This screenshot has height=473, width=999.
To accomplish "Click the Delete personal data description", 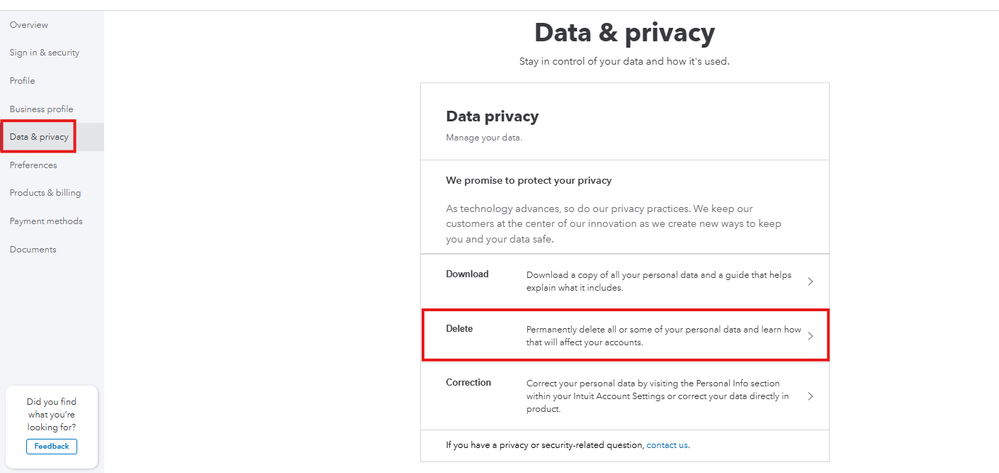I will (664, 335).
